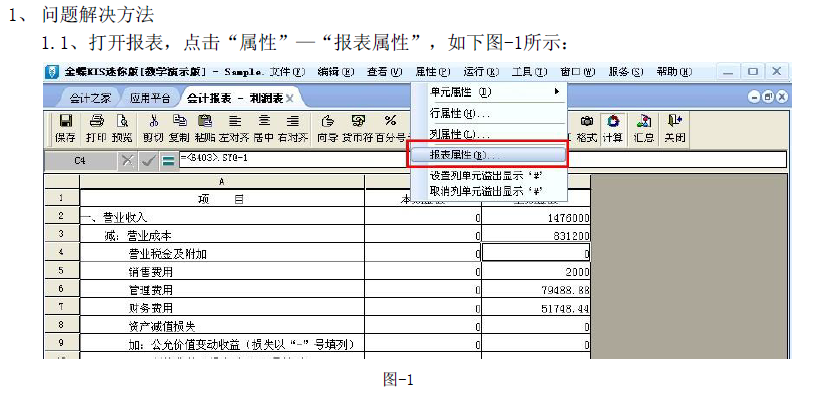The image size is (830, 395).
Task: Expand the 单元属性 submenu arrow
Action: (x=557, y=92)
